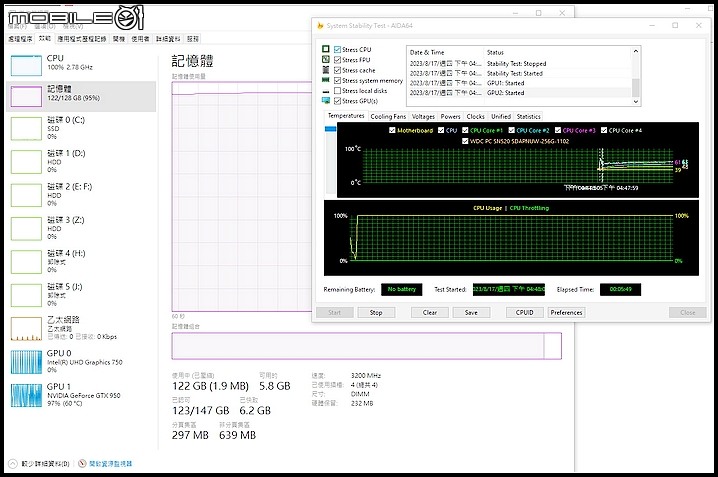Select the Temperatures tab
The height and width of the screenshot is (477, 718).
pyautogui.click(x=346, y=116)
